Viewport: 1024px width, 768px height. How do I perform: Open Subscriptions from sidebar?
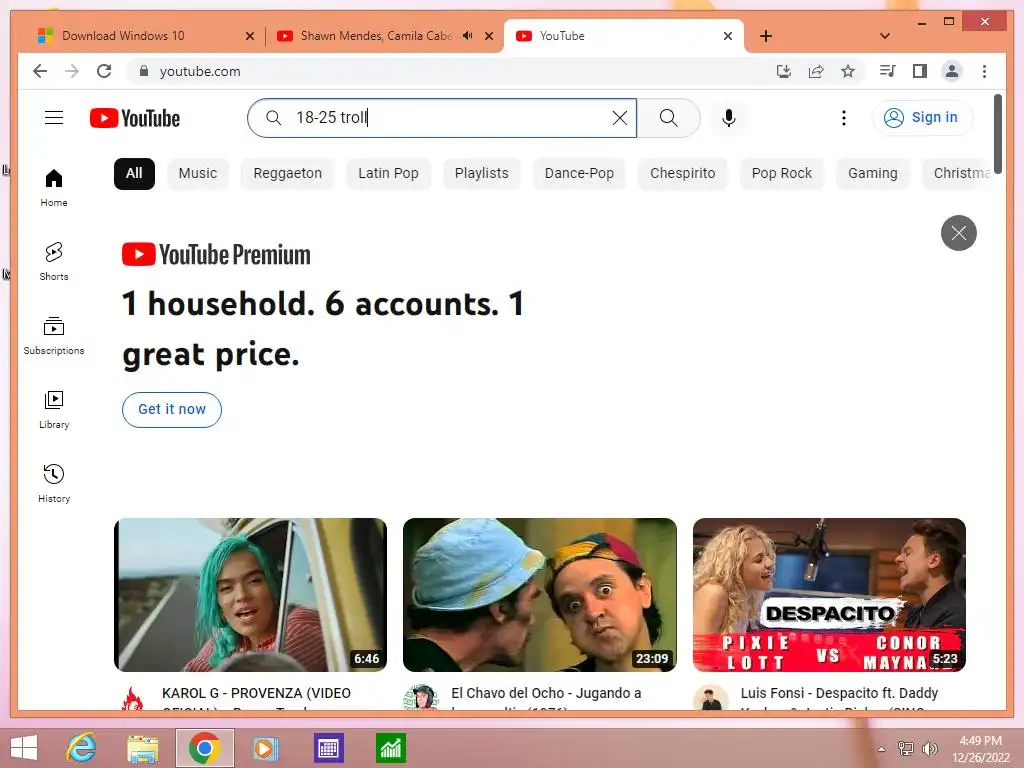(54, 336)
